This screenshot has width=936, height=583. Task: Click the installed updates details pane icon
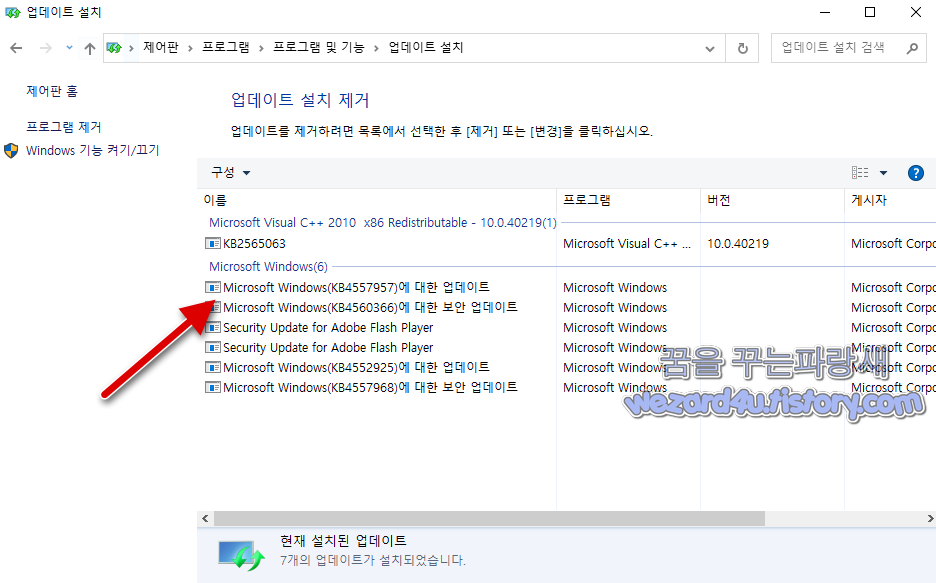241,556
